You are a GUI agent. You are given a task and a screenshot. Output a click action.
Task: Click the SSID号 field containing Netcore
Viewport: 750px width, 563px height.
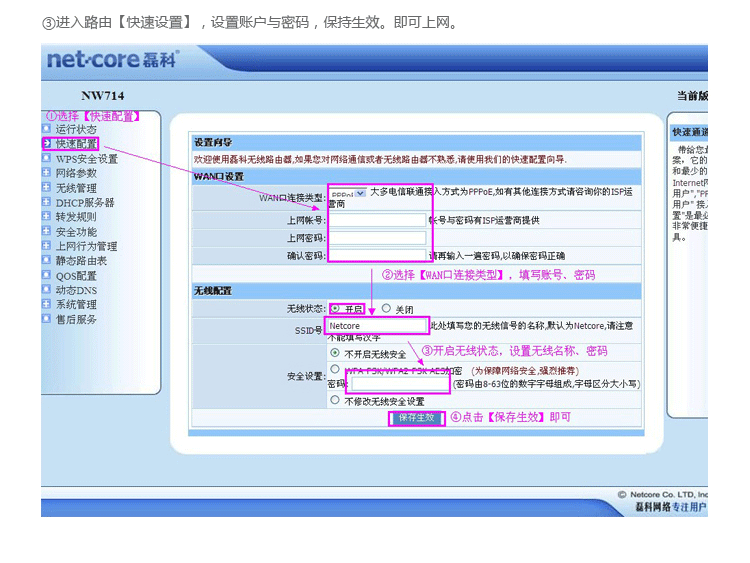[x=376, y=326]
